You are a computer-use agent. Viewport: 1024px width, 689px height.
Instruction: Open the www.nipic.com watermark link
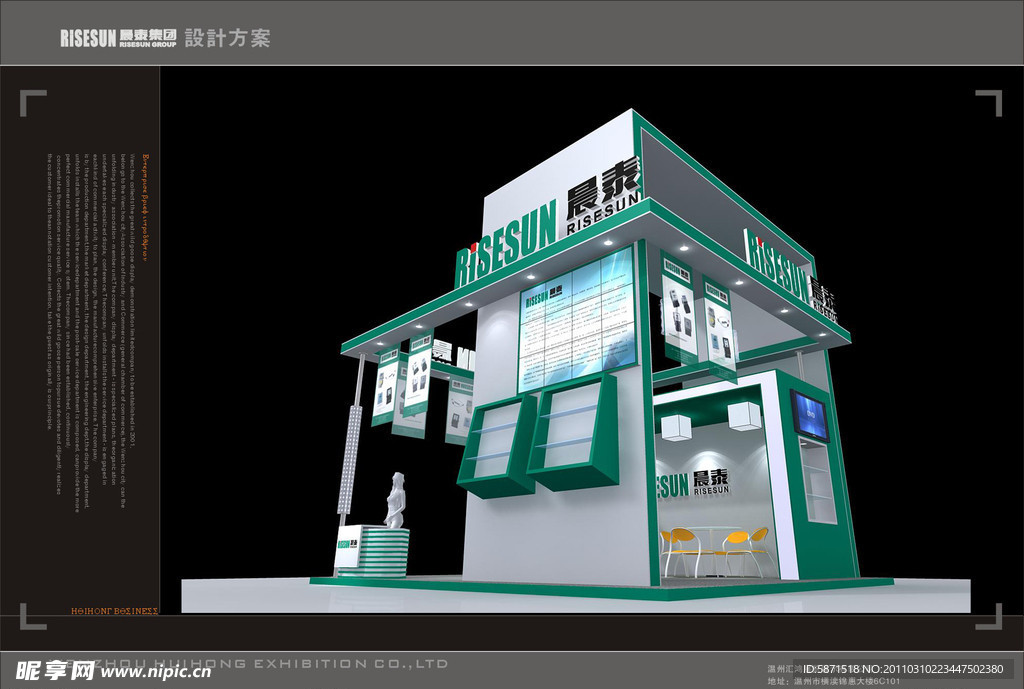click(157, 671)
